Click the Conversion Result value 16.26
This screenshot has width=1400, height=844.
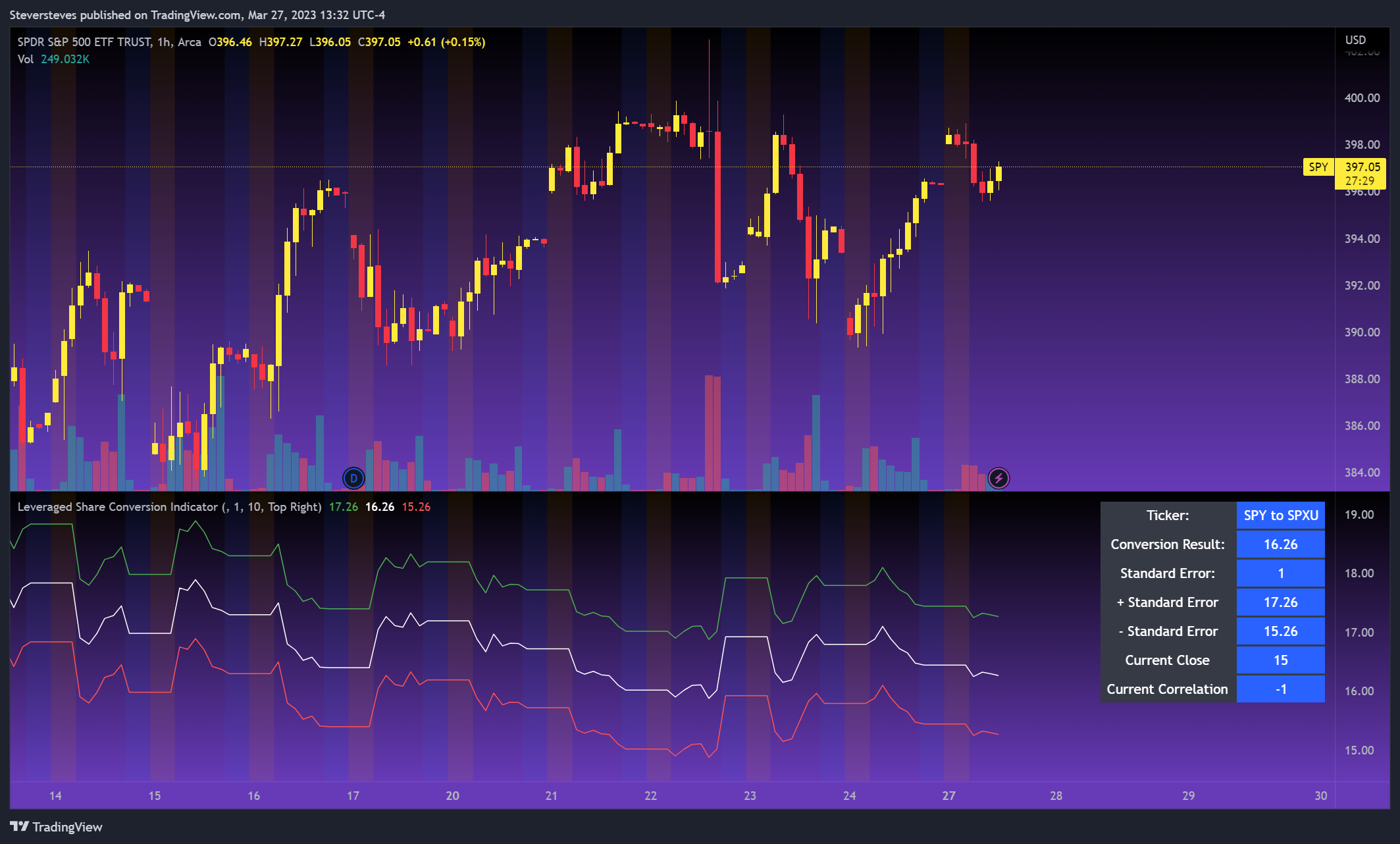(1281, 544)
